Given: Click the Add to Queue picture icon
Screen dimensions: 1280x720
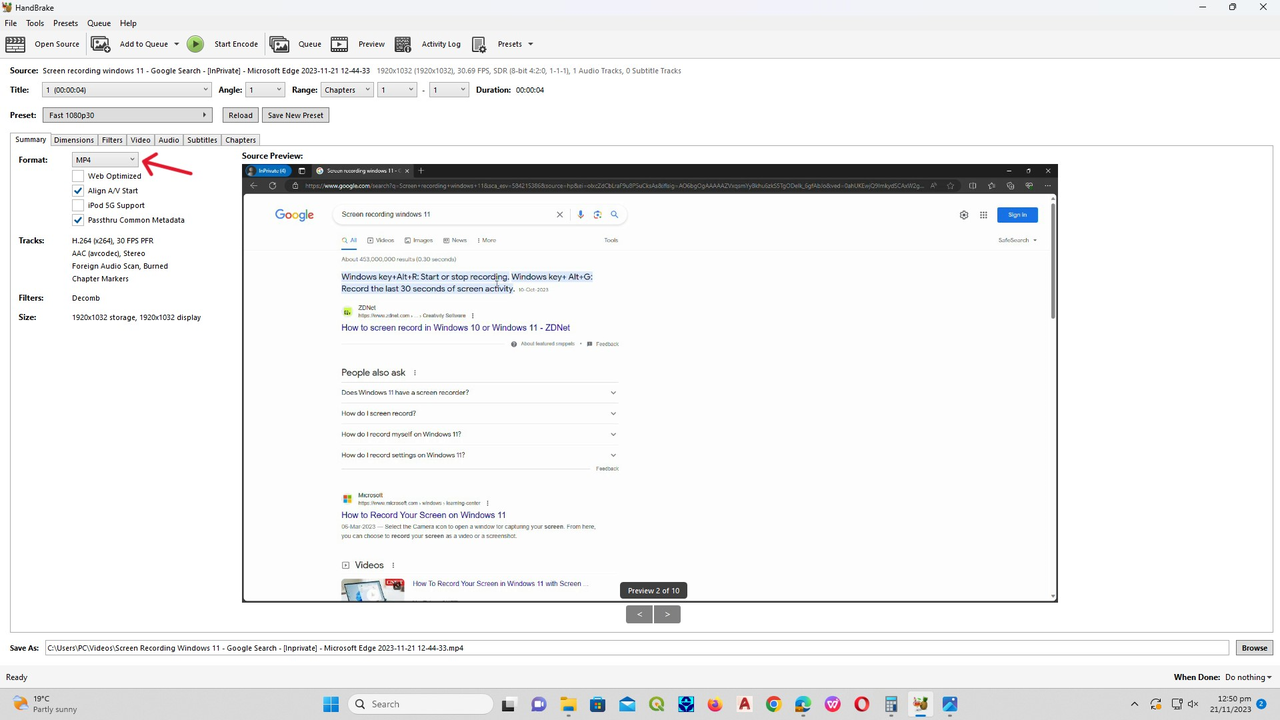Looking at the screenshot, I should [x=100, y=44].
